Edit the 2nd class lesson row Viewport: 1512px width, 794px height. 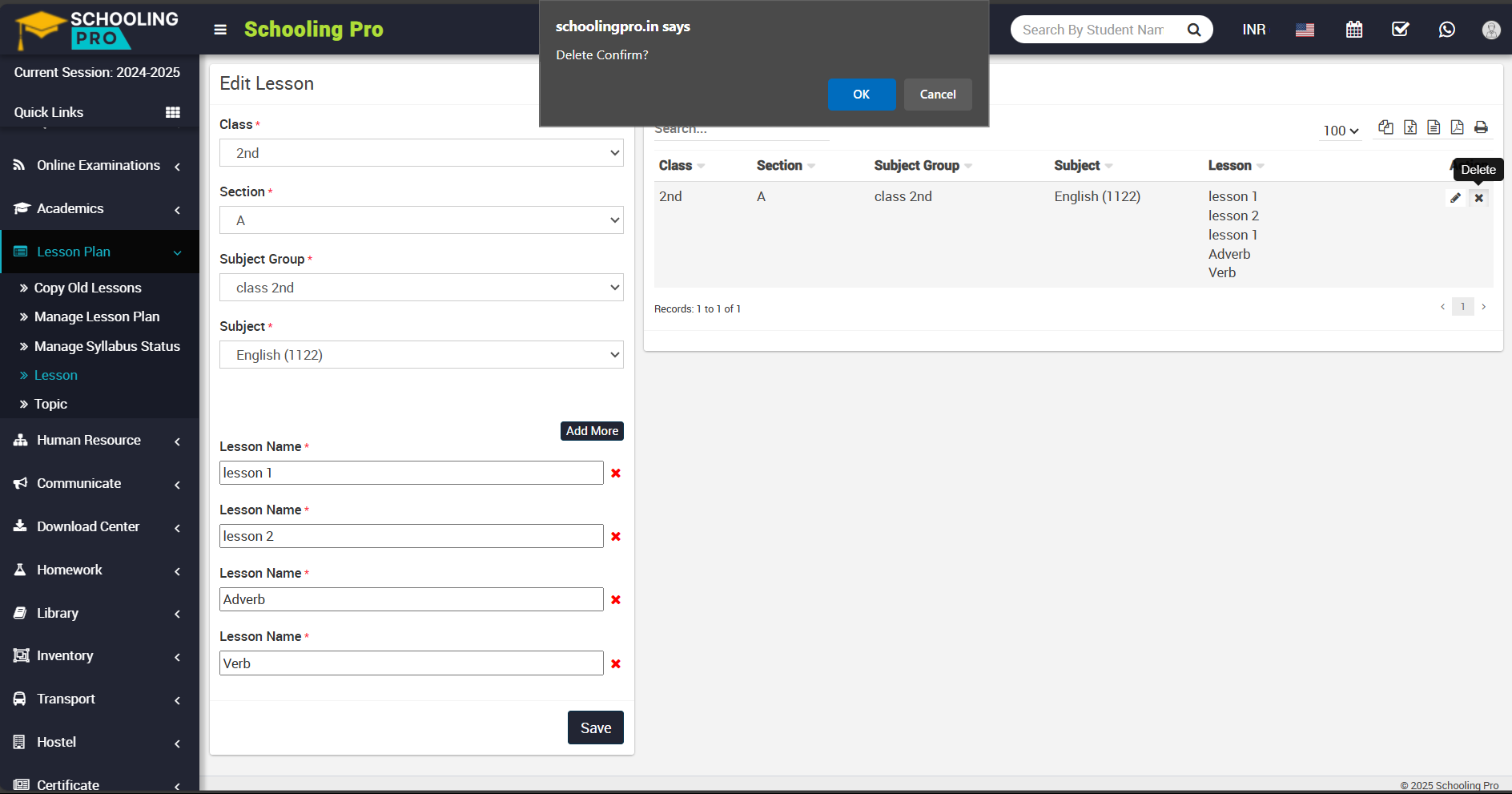tap(1456, 198)
